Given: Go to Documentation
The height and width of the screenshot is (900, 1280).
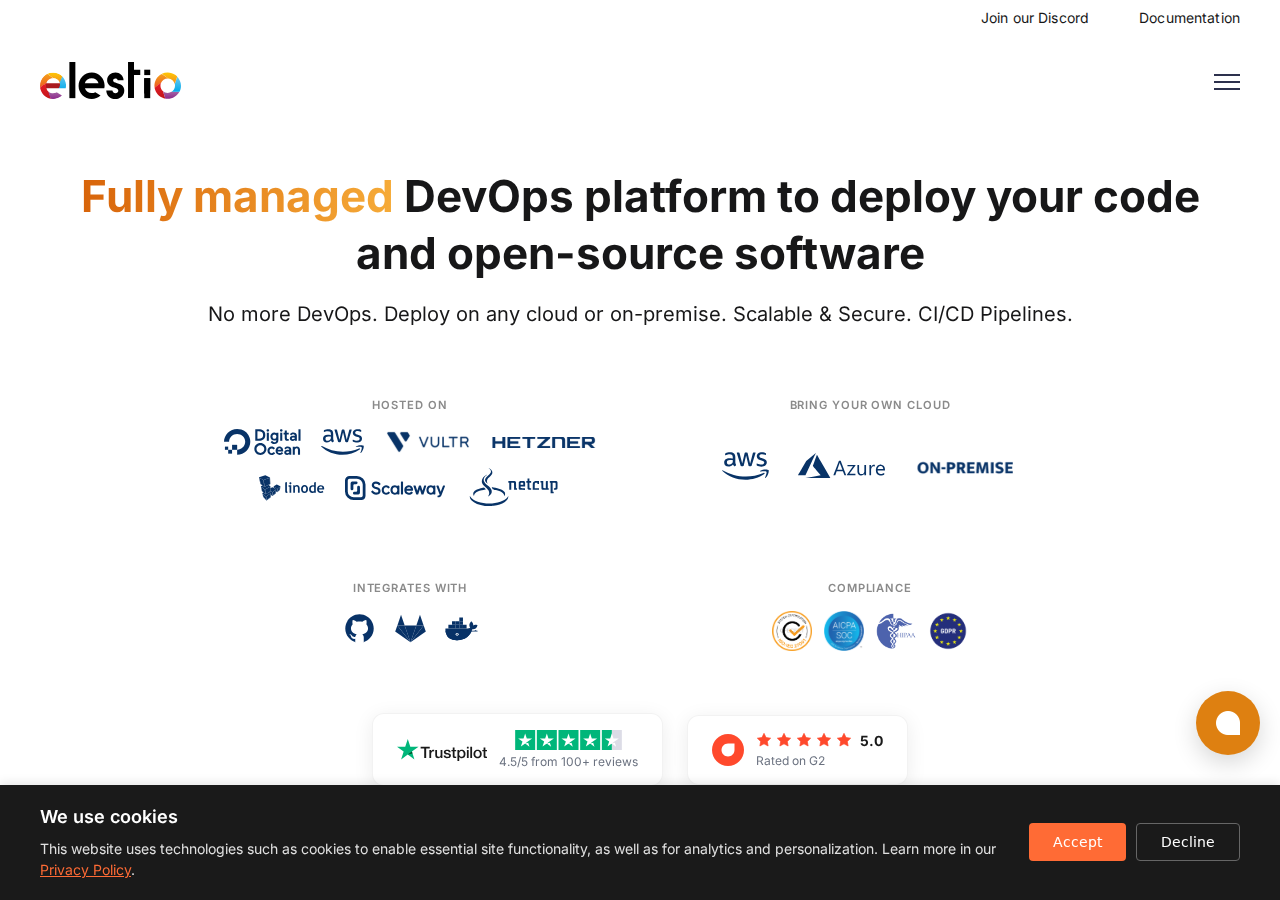Looking at the screenshot, I should (x=1189, y=18).
